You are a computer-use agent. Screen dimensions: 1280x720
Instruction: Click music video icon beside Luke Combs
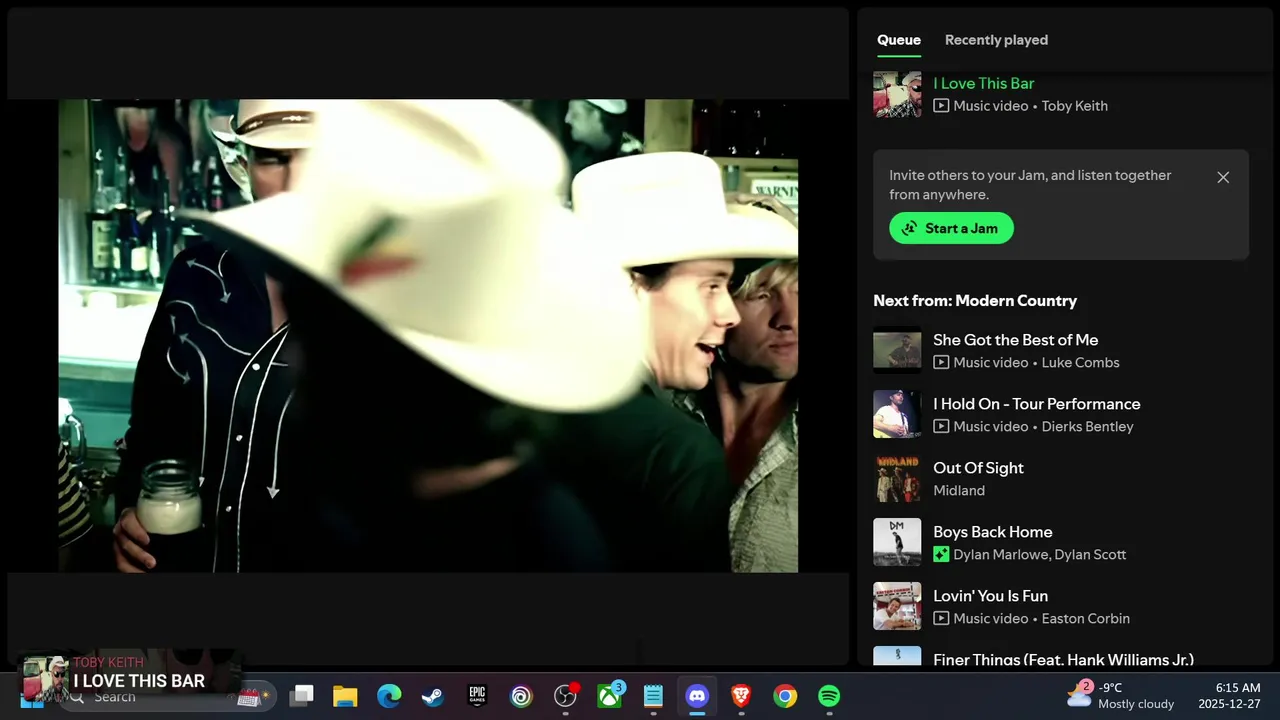[x=941, y=363]
